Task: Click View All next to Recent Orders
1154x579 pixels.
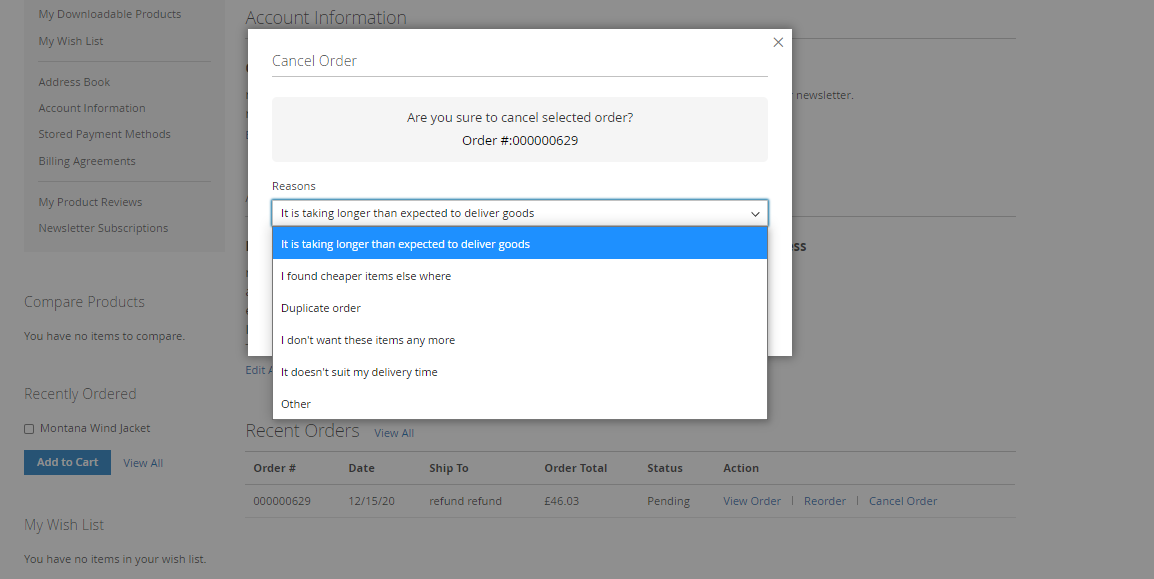Action: (x=394, y=433)
